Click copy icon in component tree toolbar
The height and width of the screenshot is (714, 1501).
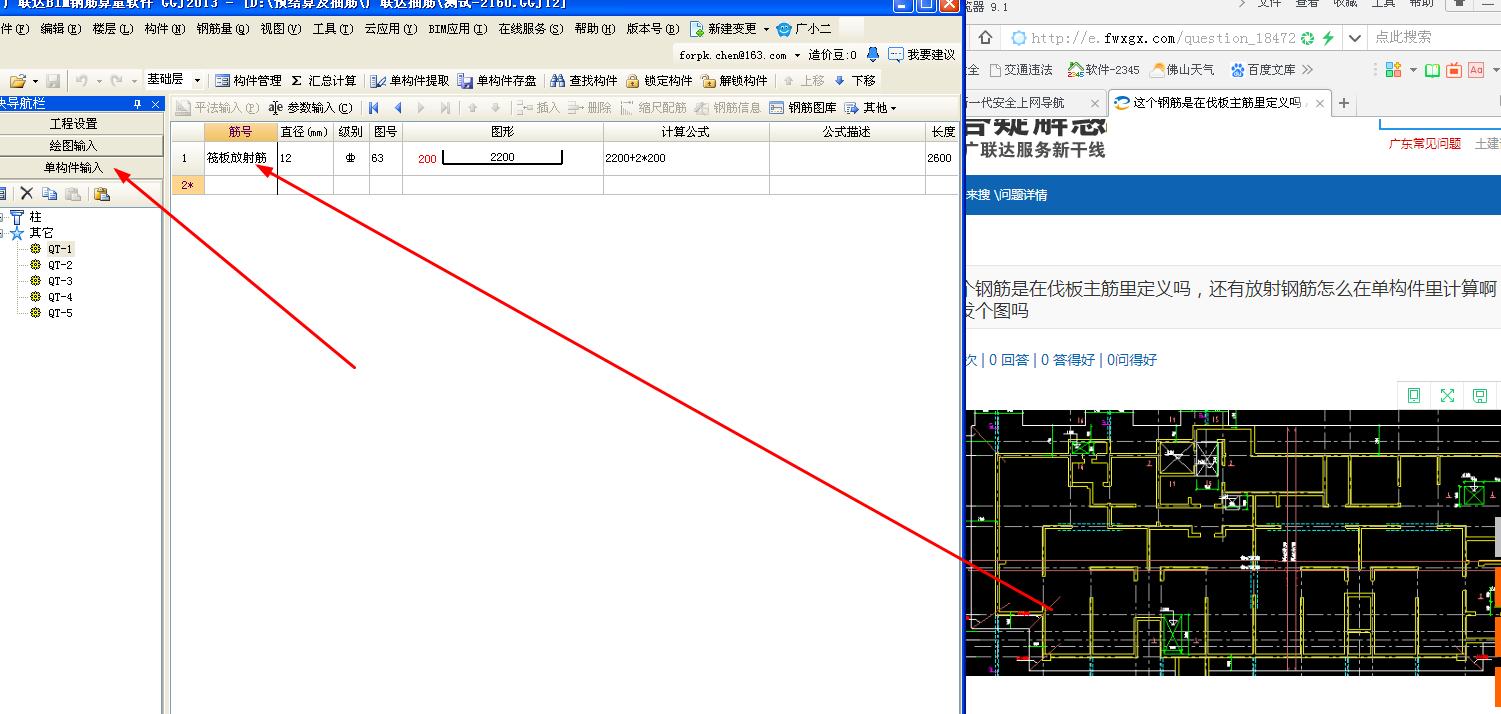pos(49,194)
